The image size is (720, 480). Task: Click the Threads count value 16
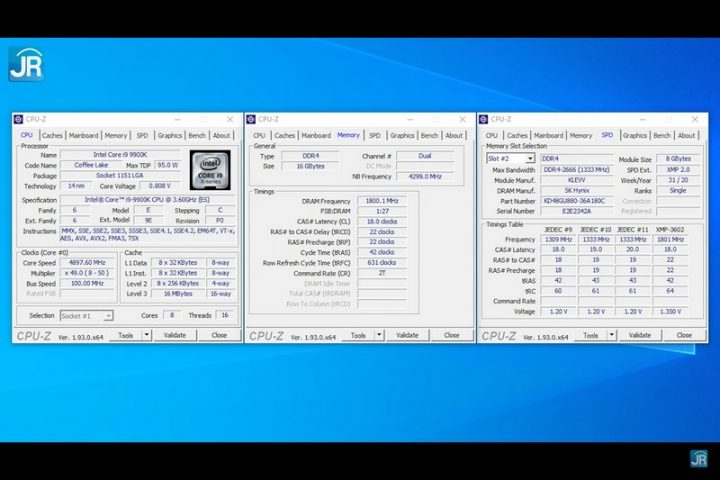coord(225,315)
